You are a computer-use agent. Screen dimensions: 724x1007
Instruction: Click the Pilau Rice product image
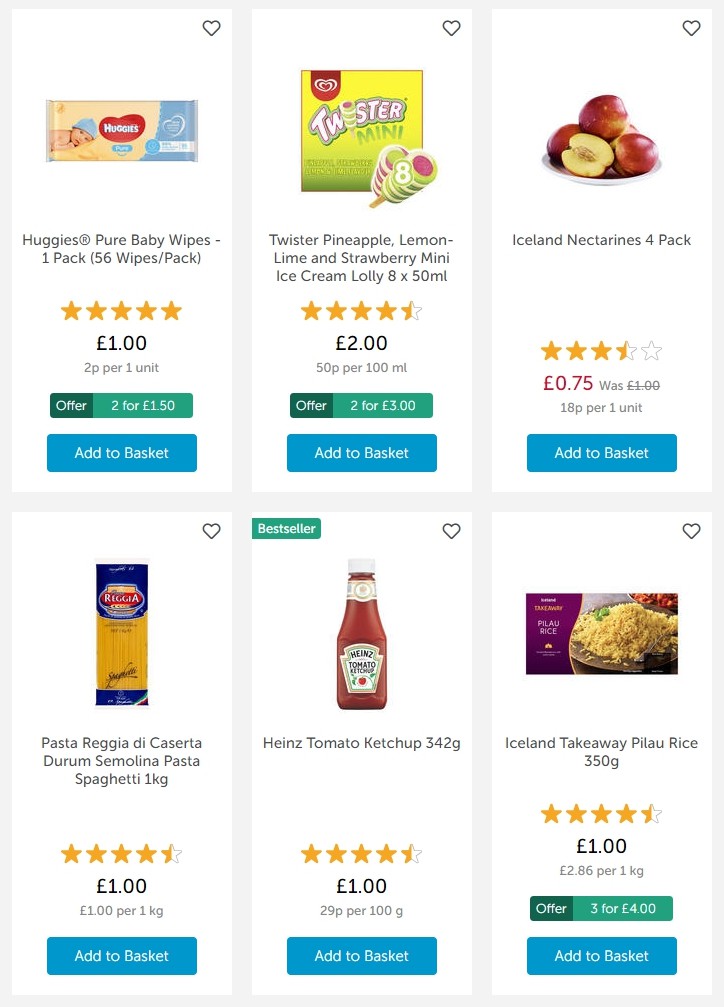coord(601,634)
